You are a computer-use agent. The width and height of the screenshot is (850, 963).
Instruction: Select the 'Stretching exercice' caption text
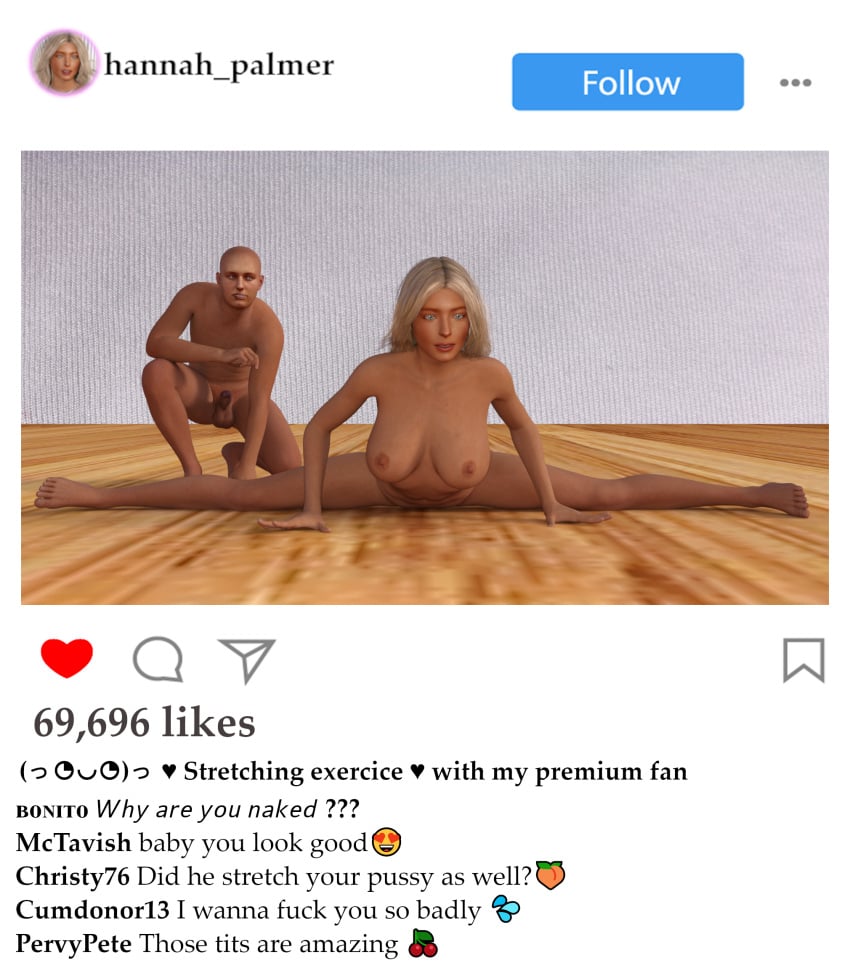(x=293, y=772)
